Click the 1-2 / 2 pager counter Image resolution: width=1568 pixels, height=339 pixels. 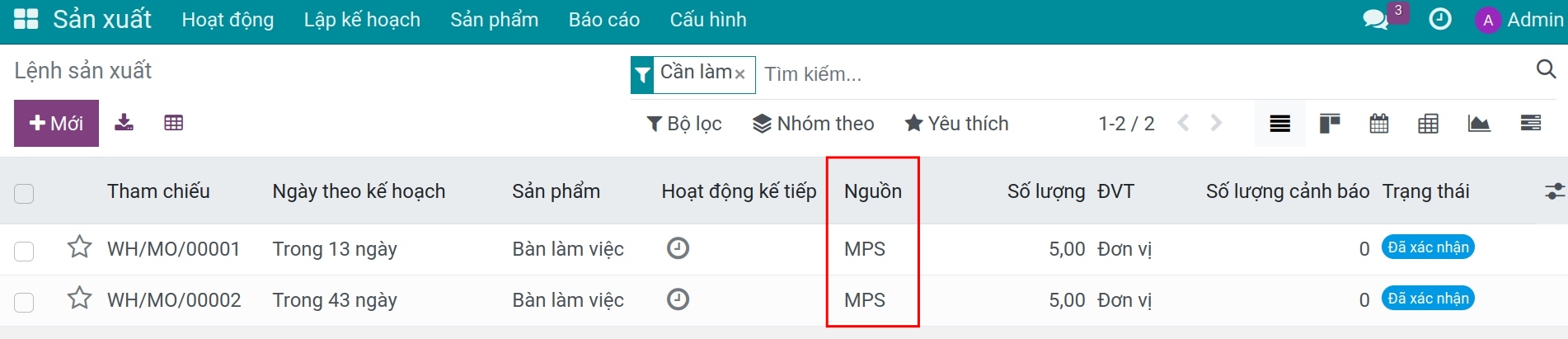[1126, 124]
